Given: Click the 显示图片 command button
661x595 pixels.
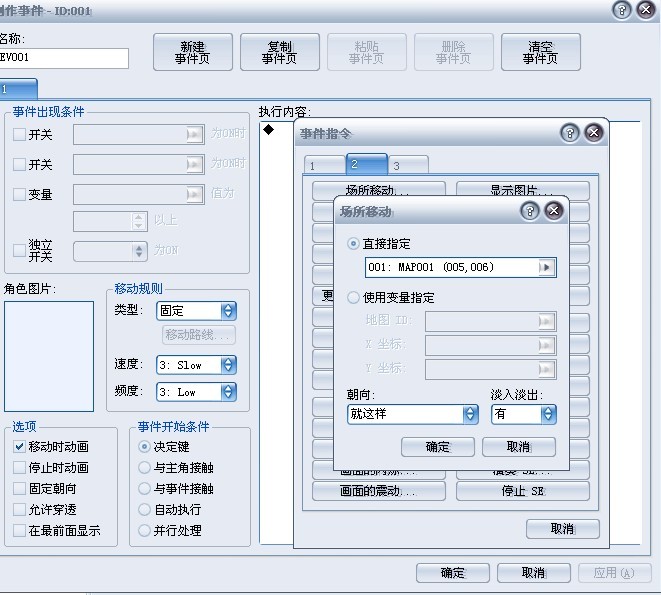Looking at the screenshot, I should pos(523,189).
